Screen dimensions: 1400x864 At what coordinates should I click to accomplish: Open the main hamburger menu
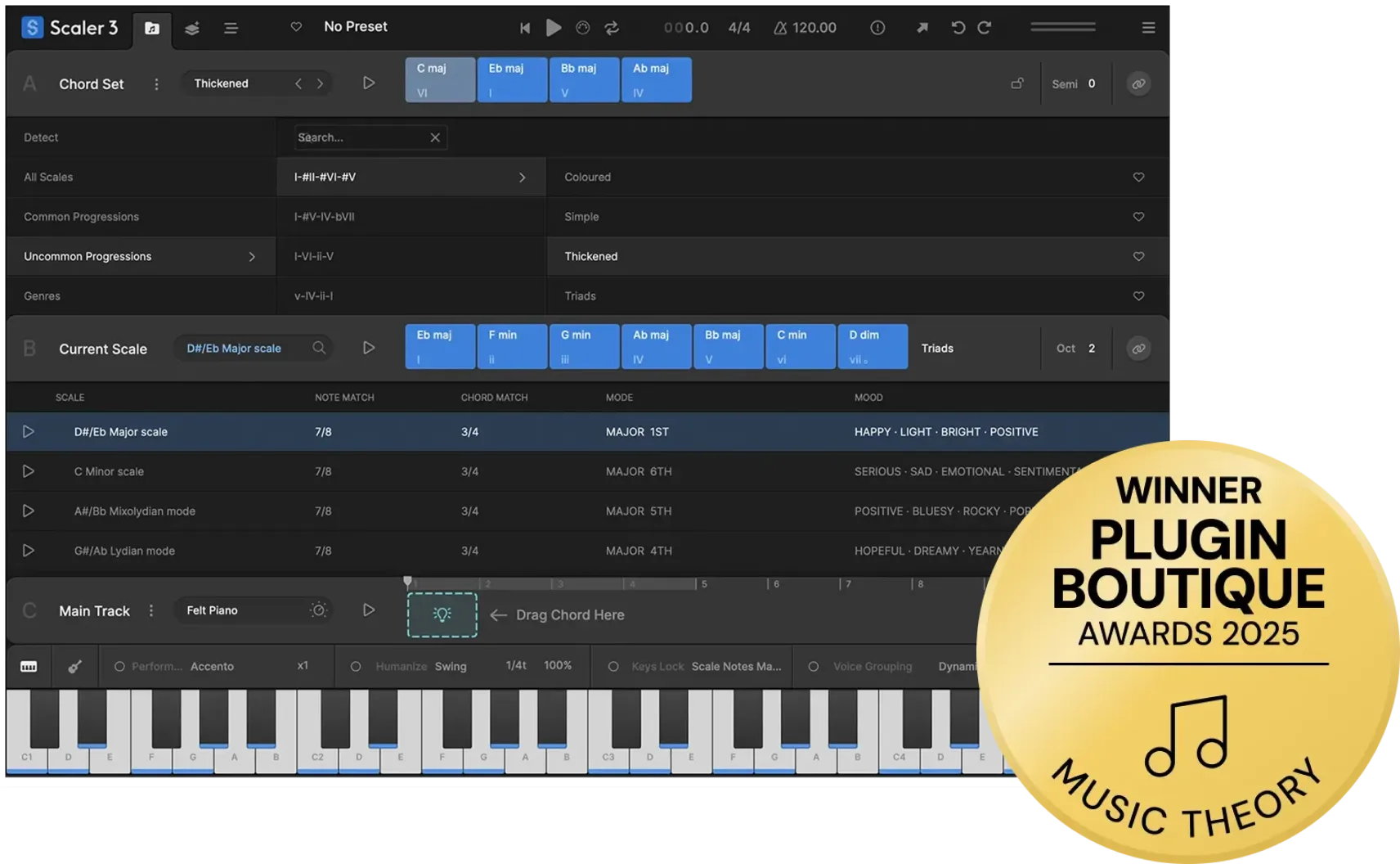pos(1148,28)
